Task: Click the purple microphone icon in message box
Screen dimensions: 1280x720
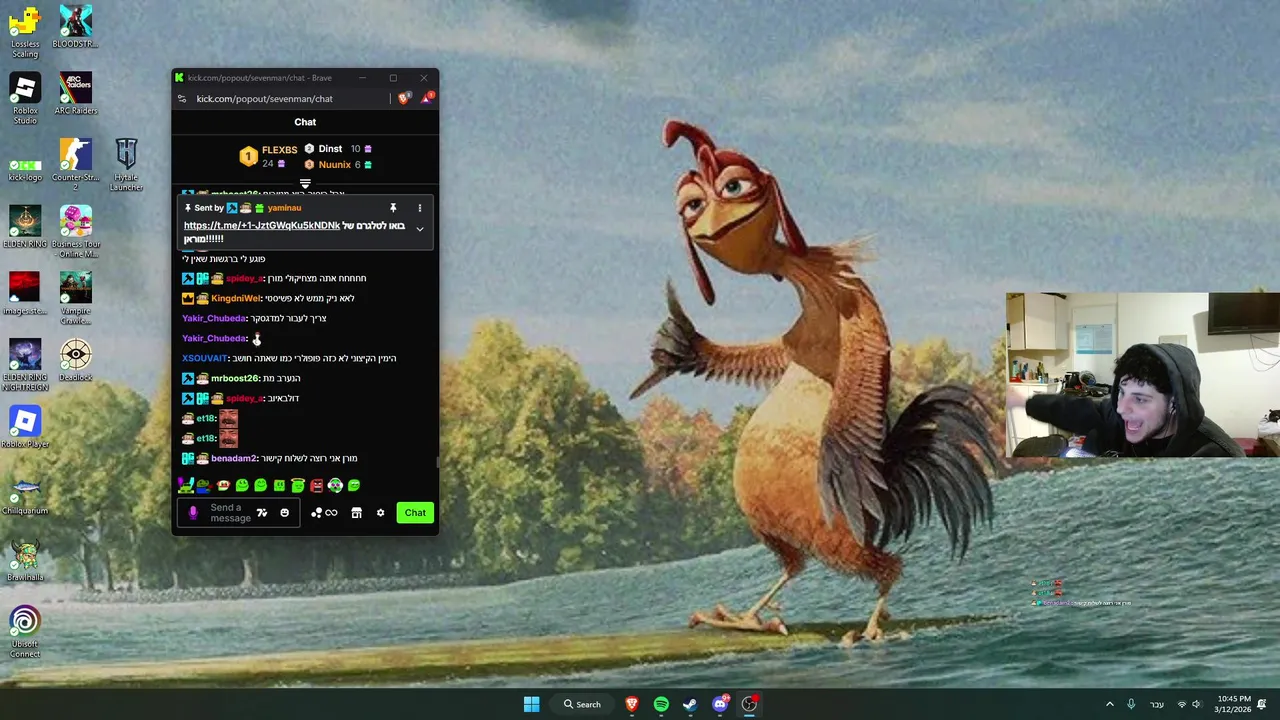Action: (x=193, y=513)
